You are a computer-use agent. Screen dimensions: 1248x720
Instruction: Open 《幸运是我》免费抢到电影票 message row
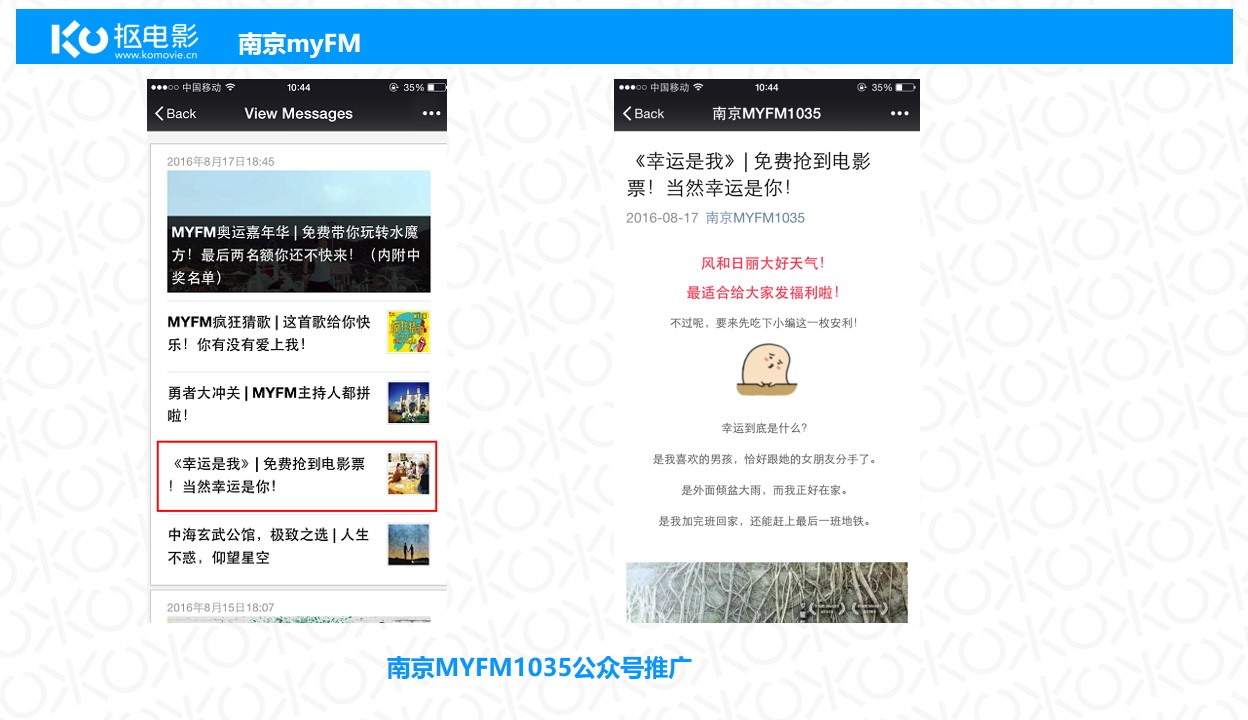pyautogui.click(x=298, y=475)
